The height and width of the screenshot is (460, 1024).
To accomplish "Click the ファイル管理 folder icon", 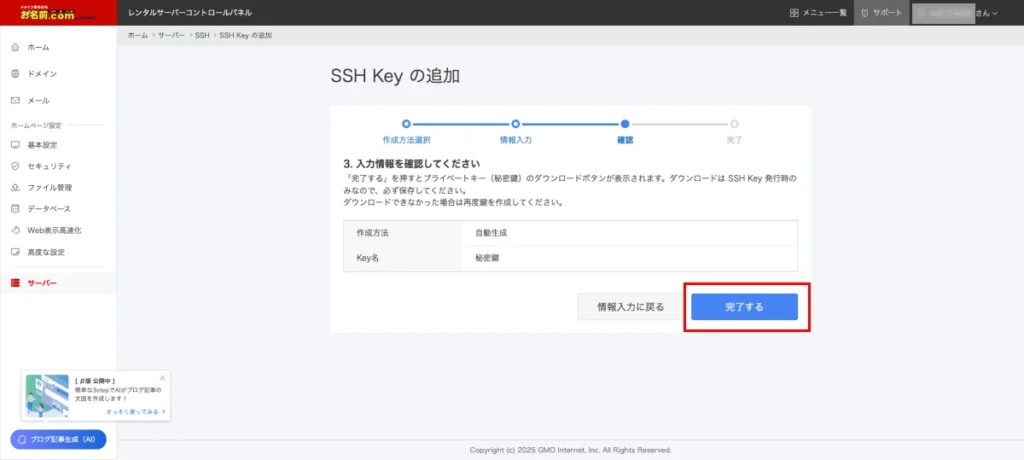I will [15, 188].
